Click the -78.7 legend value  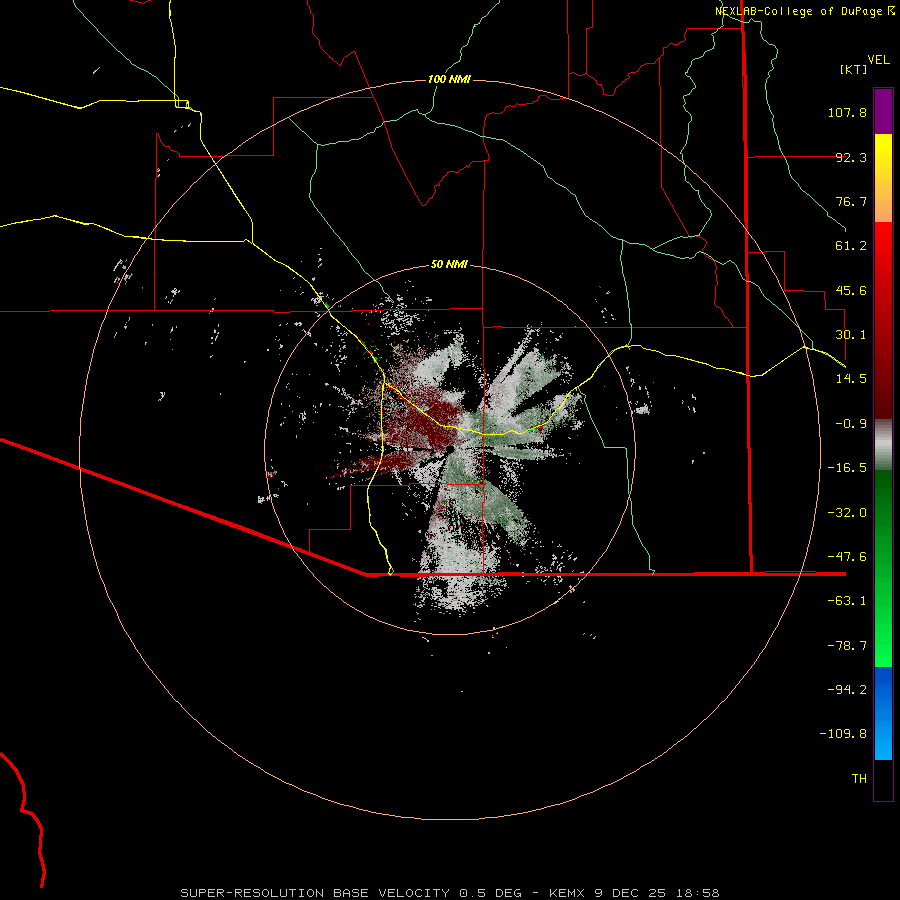tap(847, 646)
